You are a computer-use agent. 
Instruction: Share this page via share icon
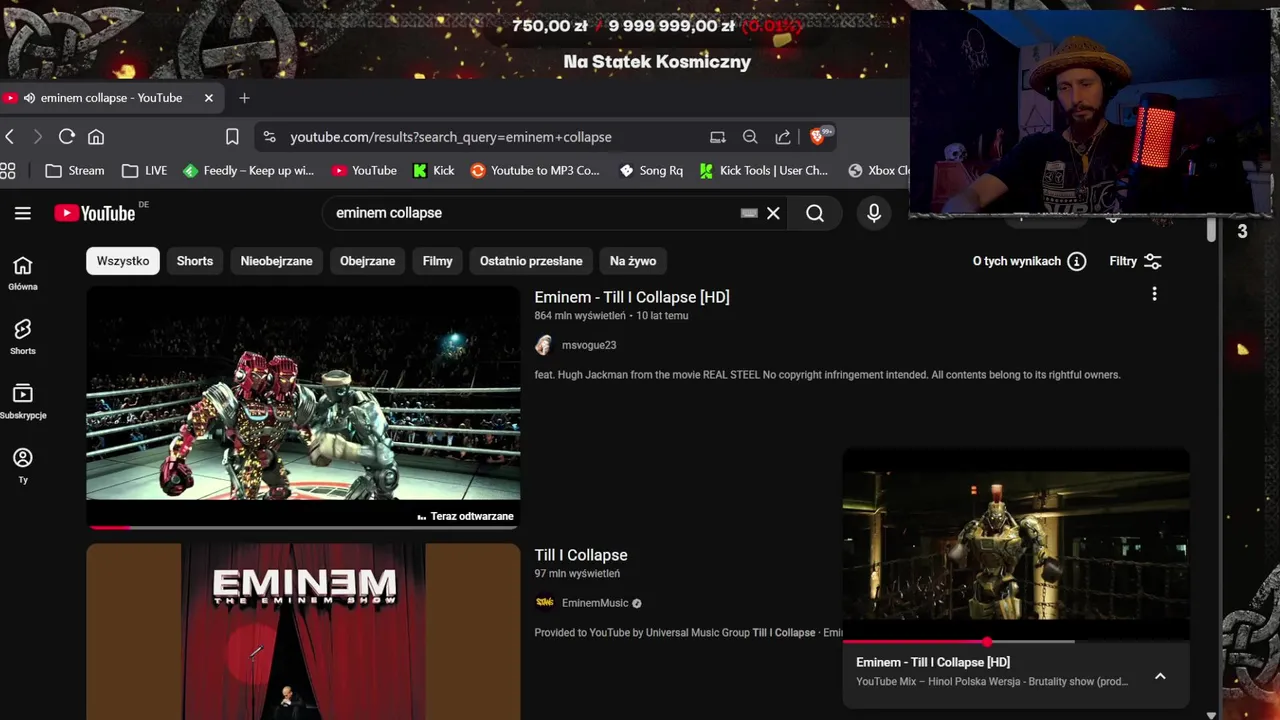coord(783,137)
